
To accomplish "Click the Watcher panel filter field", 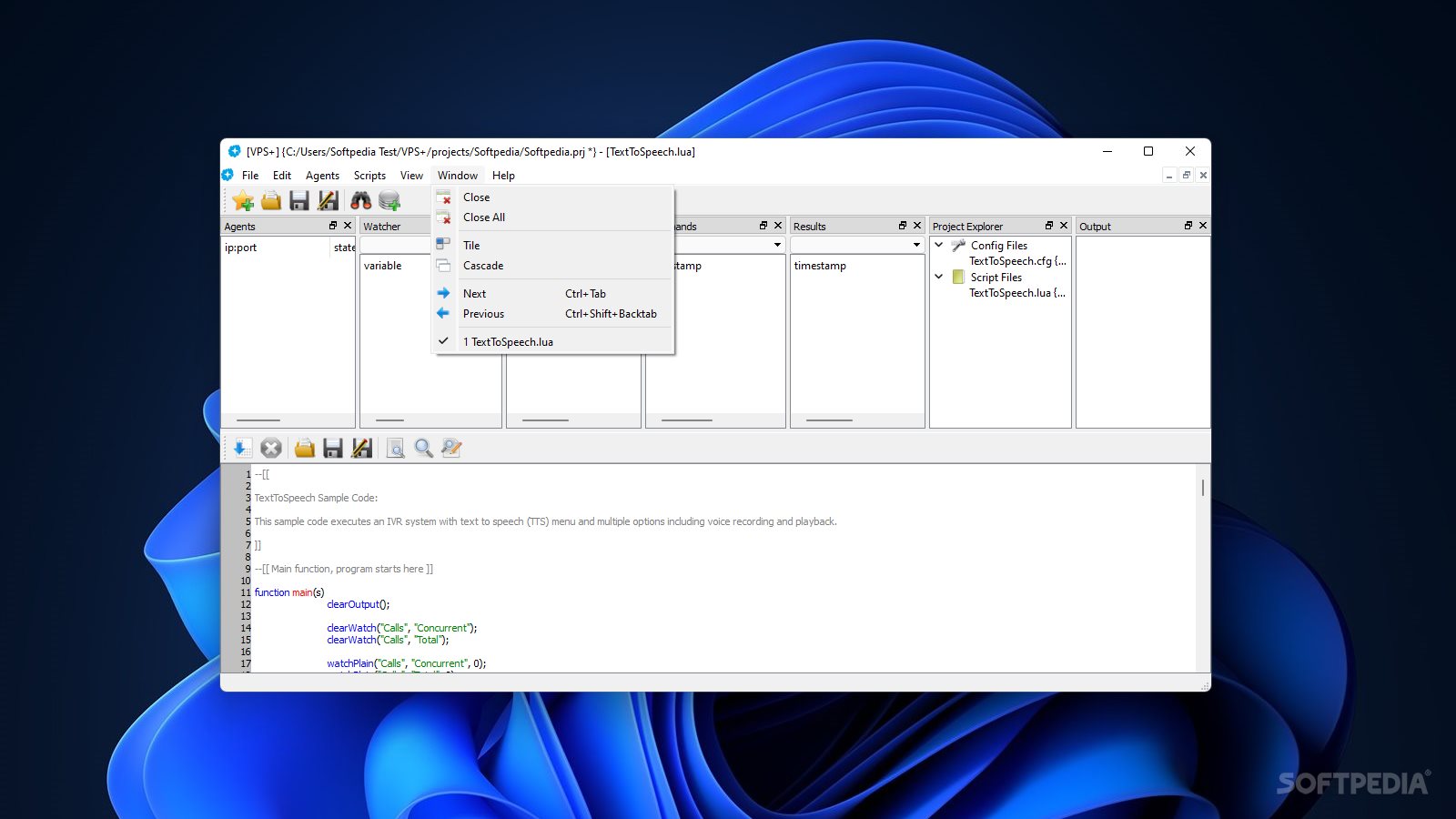I will [397, 246].
